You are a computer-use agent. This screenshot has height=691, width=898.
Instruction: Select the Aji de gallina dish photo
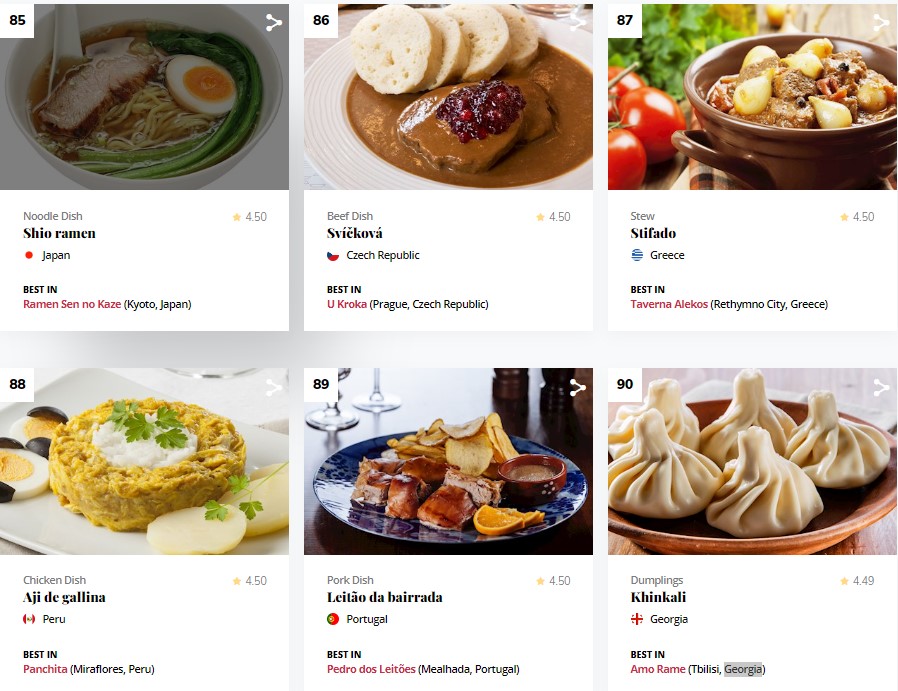[144, 461]
